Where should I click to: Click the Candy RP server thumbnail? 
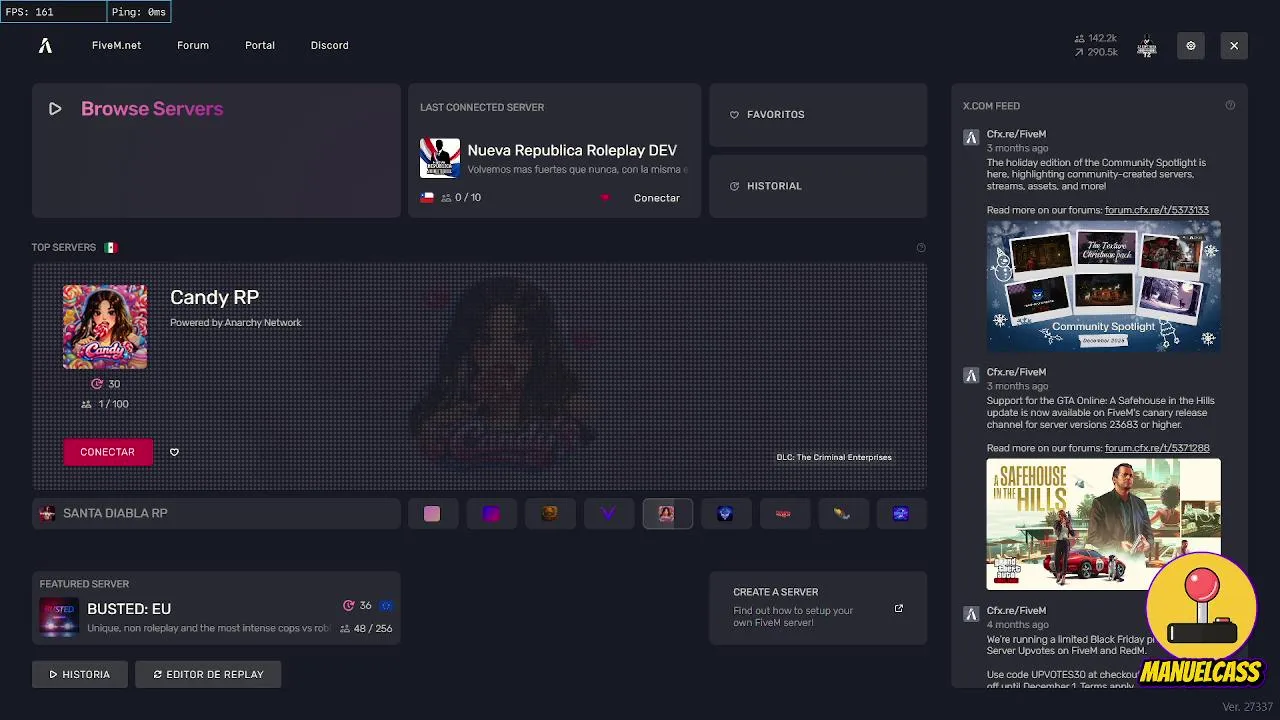[105, 327]
